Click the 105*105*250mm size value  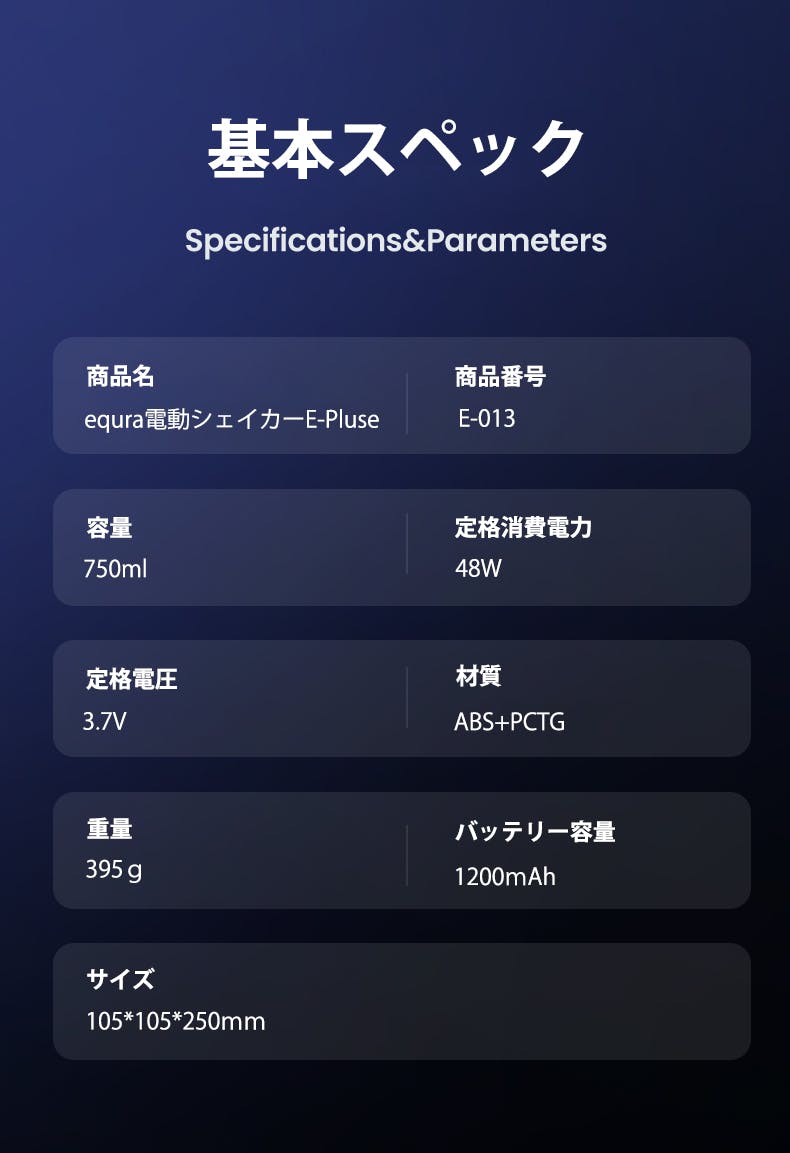(x=175, y=1021)
